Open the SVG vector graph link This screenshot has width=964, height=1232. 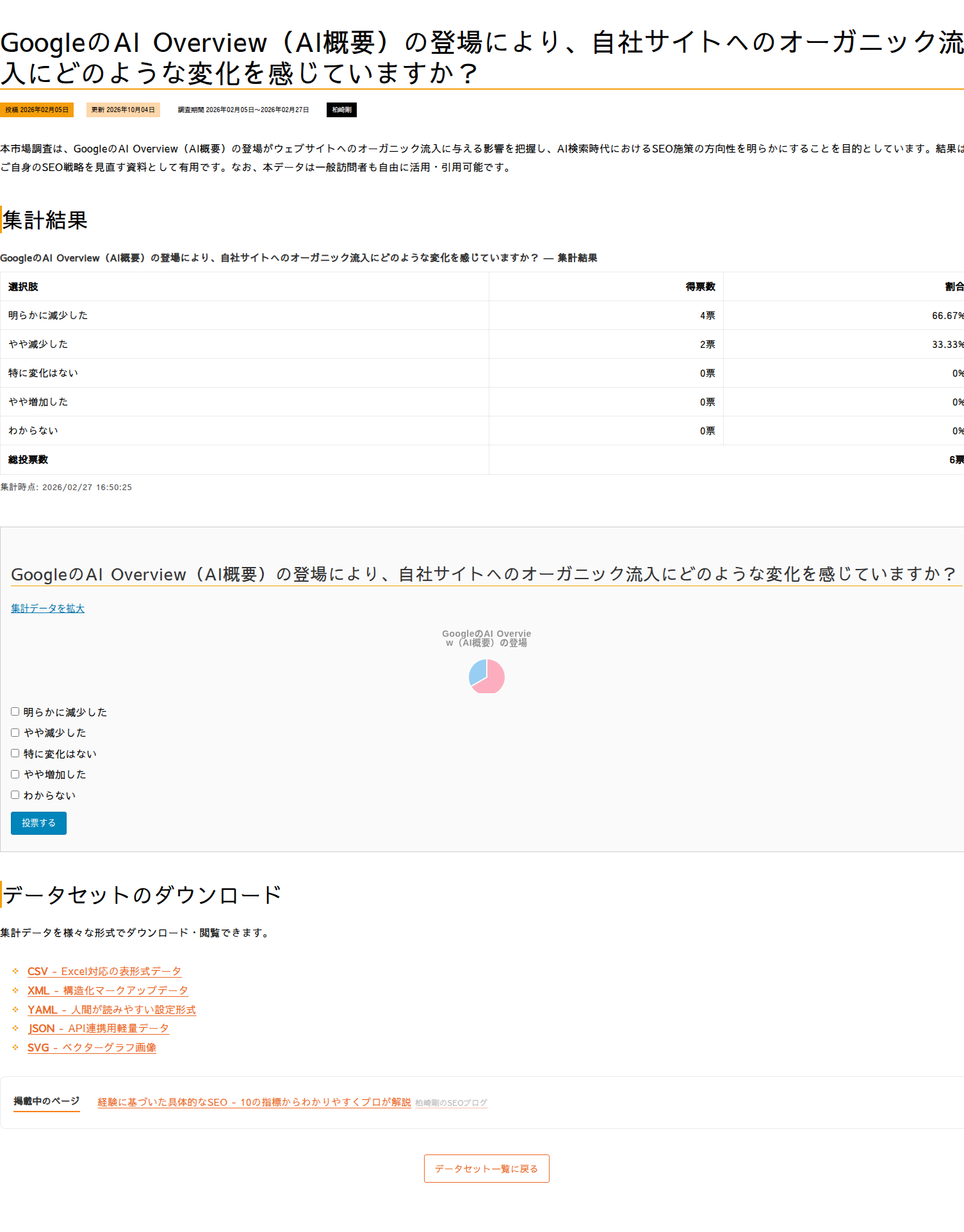92,1047
